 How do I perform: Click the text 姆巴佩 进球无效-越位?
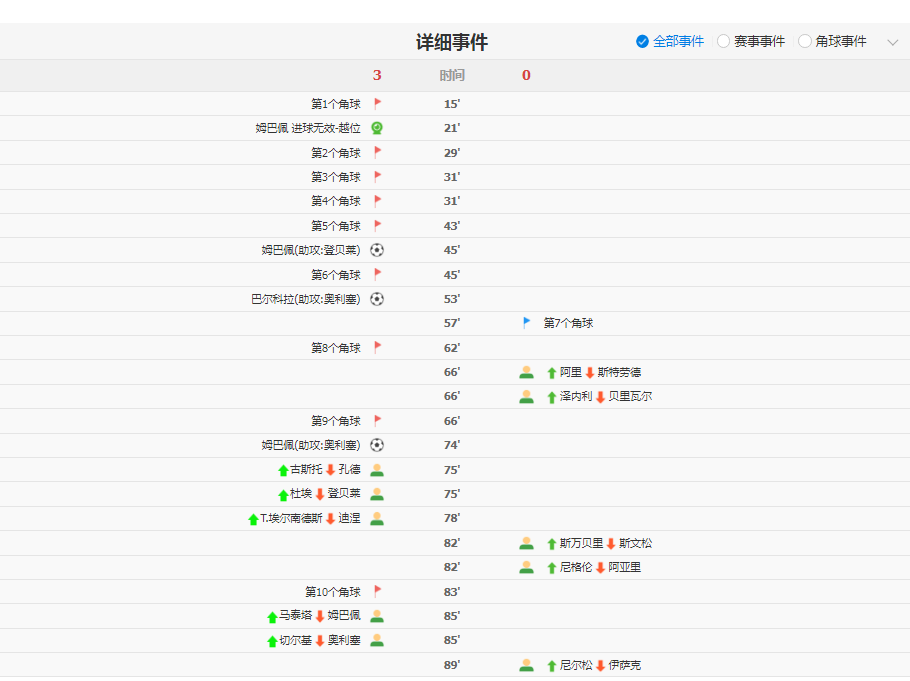(308, 128)
